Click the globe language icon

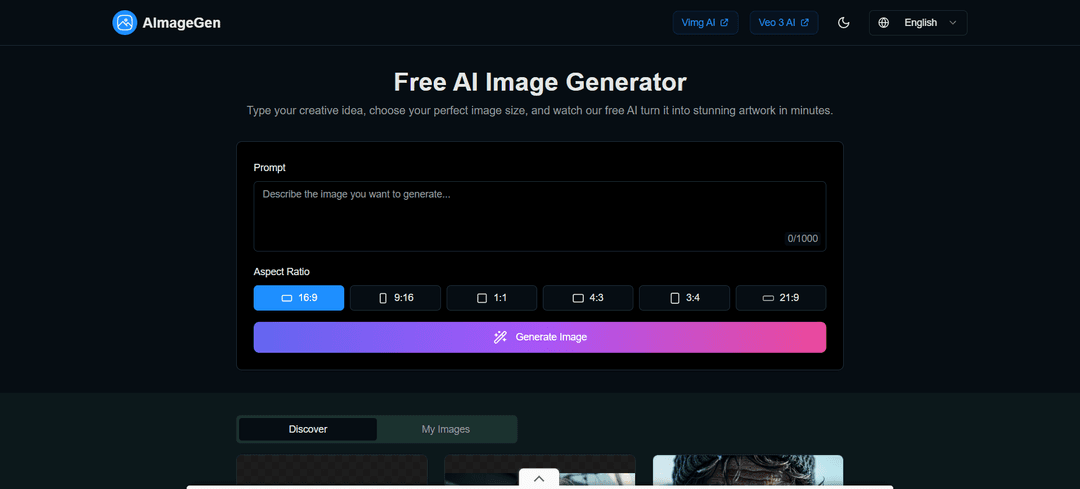pos(883,23)
